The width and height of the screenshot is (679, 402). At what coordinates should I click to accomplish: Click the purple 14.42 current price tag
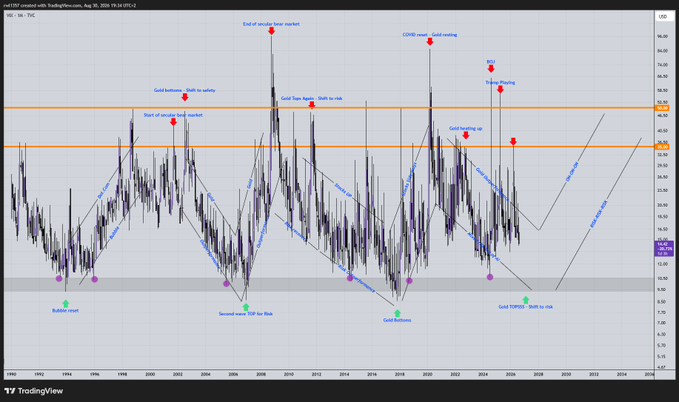click(x=665, y=249)
